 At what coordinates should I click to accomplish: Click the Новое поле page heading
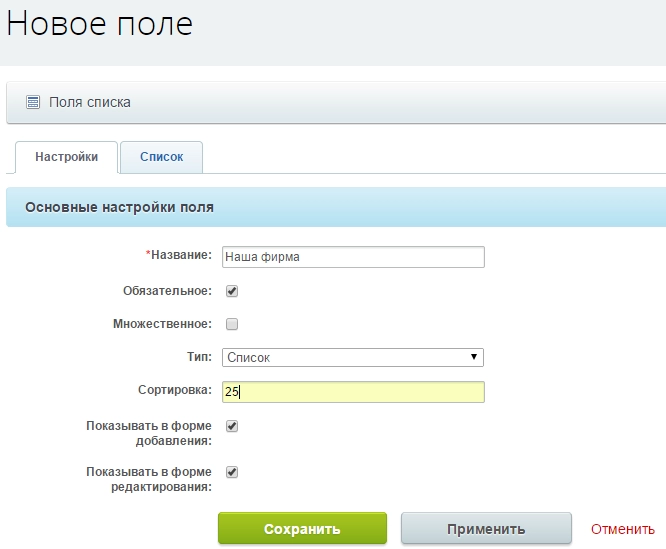point(100,24)
